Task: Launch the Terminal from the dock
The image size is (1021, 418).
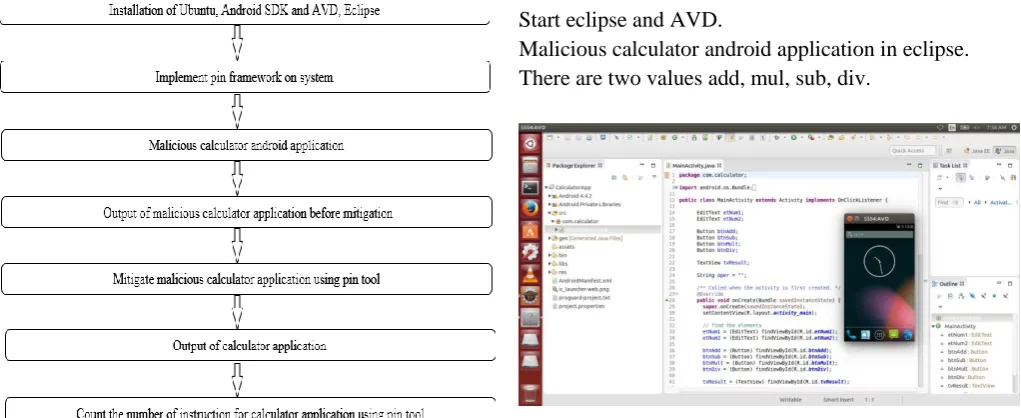Action: point(530,188)
